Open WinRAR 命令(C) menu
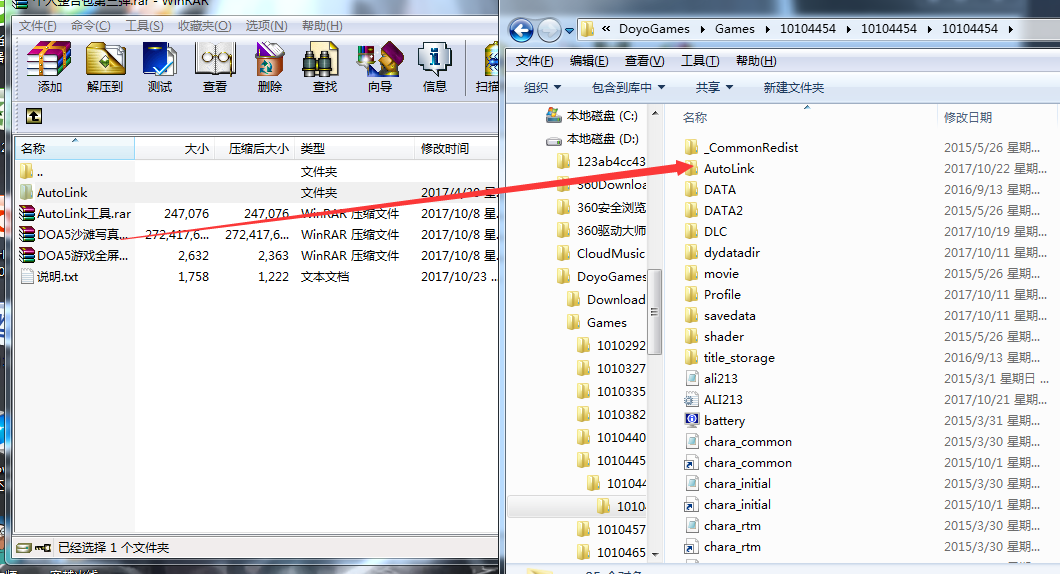 pos(91,26)
